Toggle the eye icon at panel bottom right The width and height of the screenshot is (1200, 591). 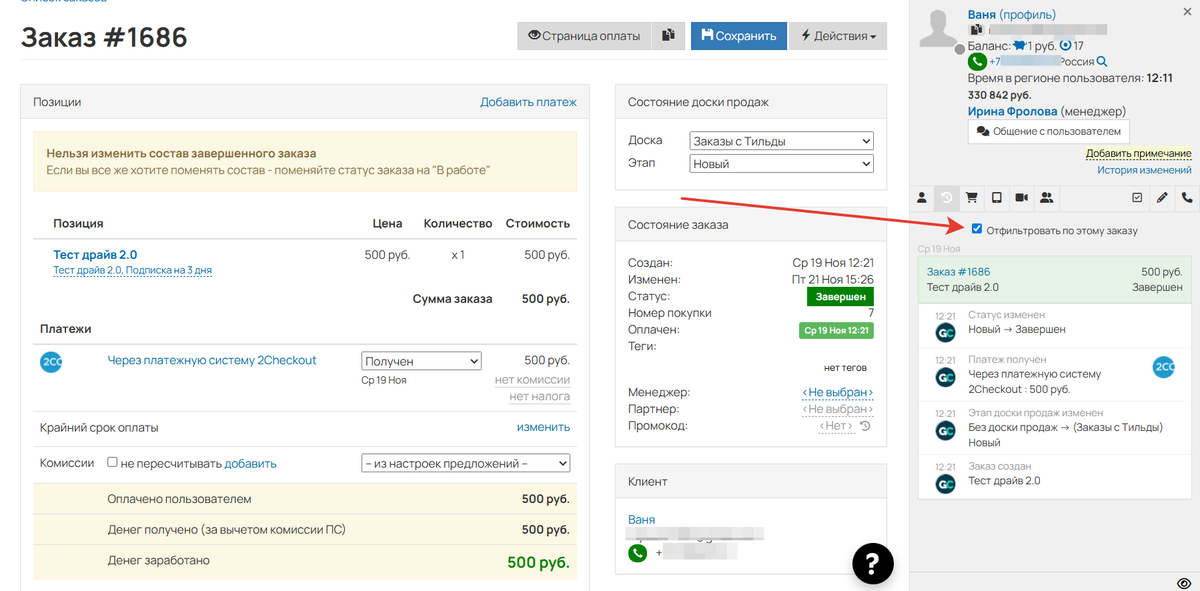1184,582
